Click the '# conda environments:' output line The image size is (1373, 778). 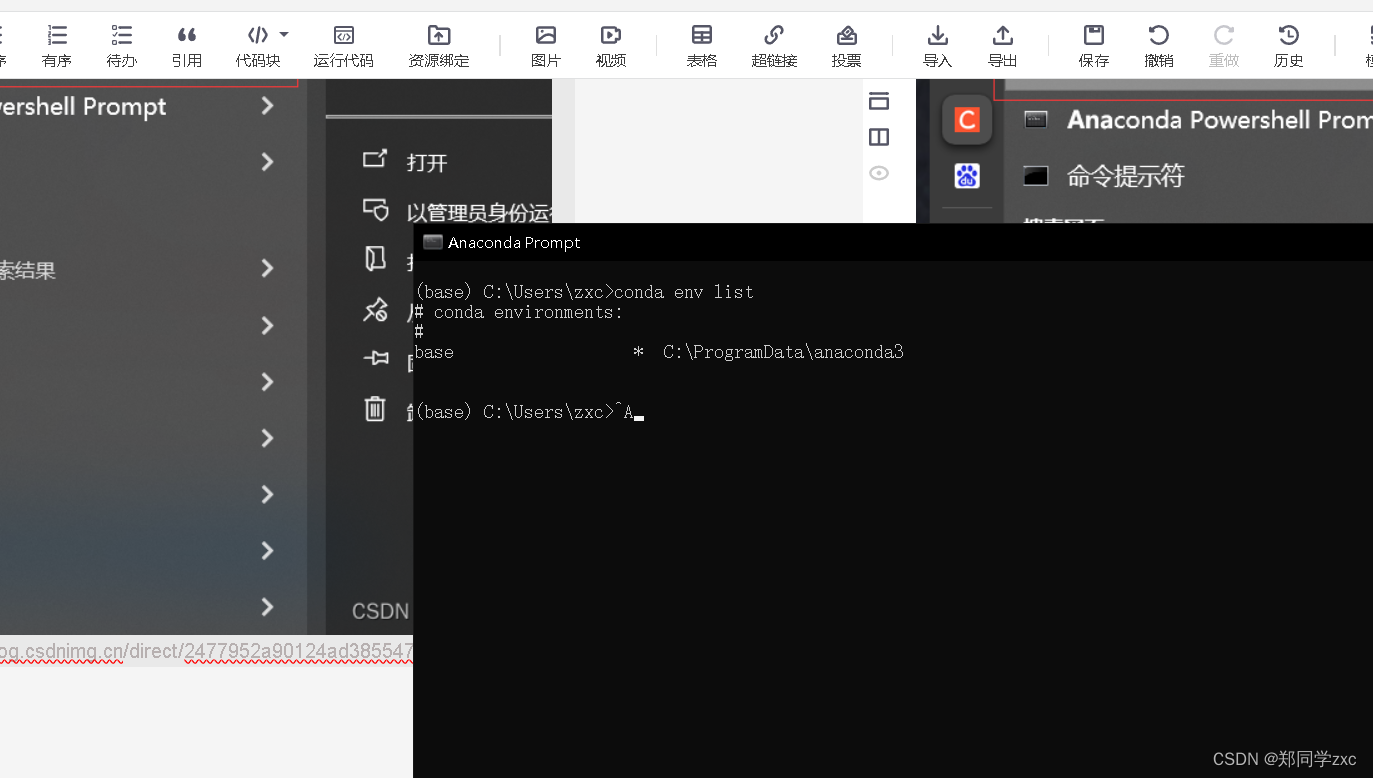[518, 312]
